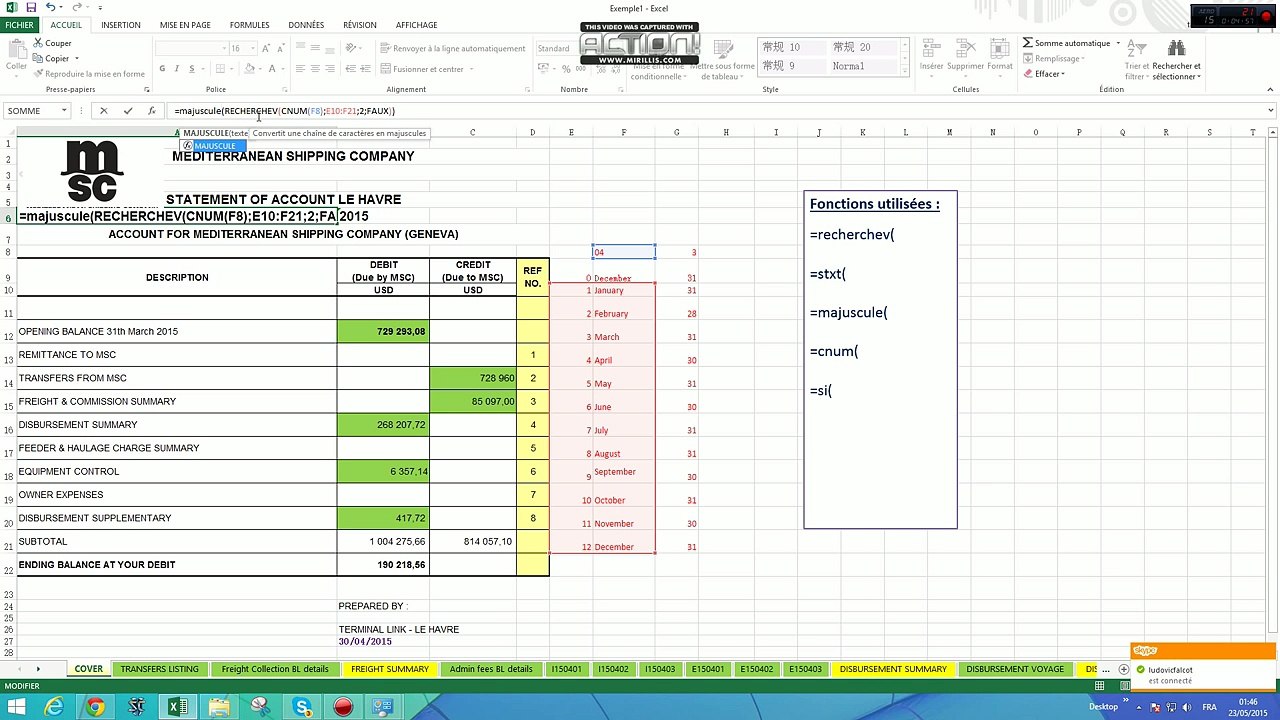Open the FREIGHT SUMMARY sheet tab
Image resolution: width=1280 pixels, height=720 pixels.
pyautogui.click(x=390, y=669)
